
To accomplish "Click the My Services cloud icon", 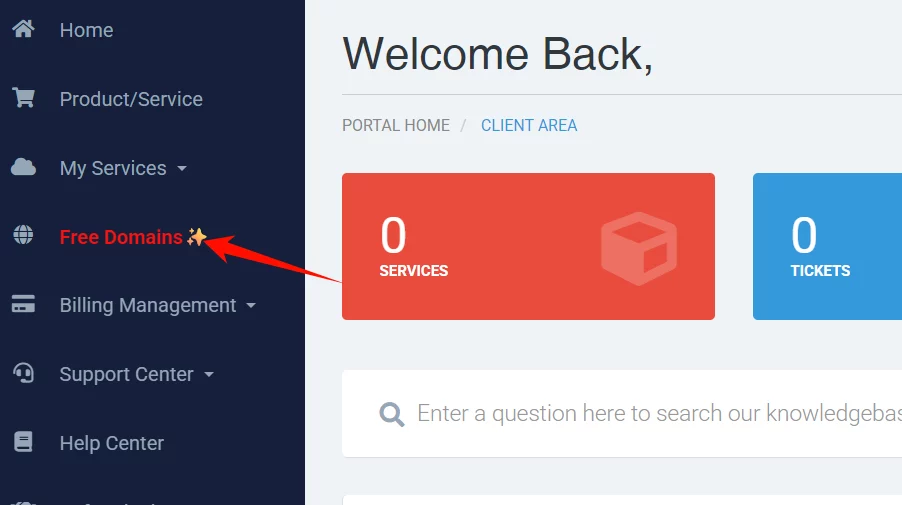I will (x=23, y=167).
